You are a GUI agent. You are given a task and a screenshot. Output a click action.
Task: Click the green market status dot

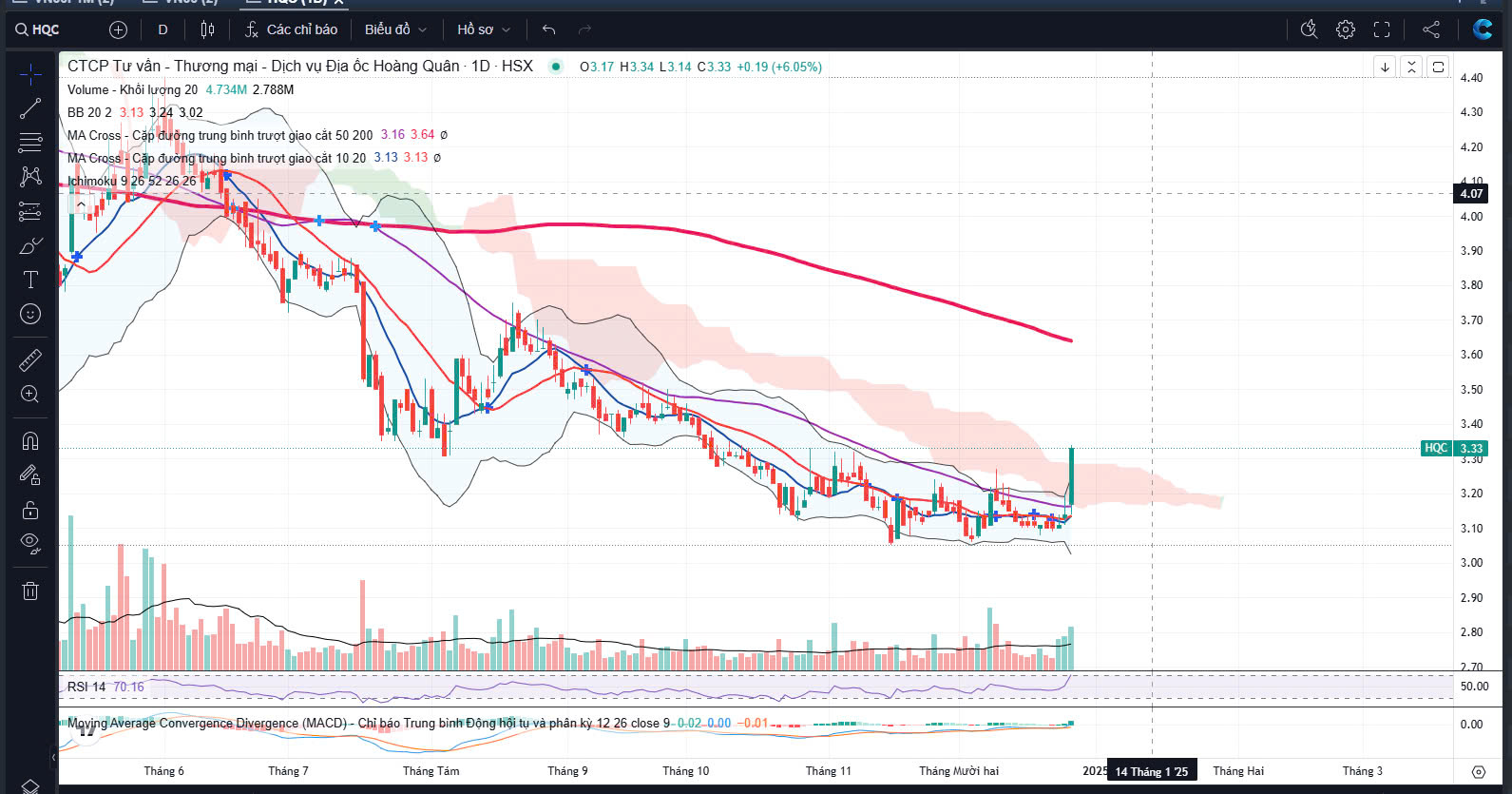pos(557,67)
